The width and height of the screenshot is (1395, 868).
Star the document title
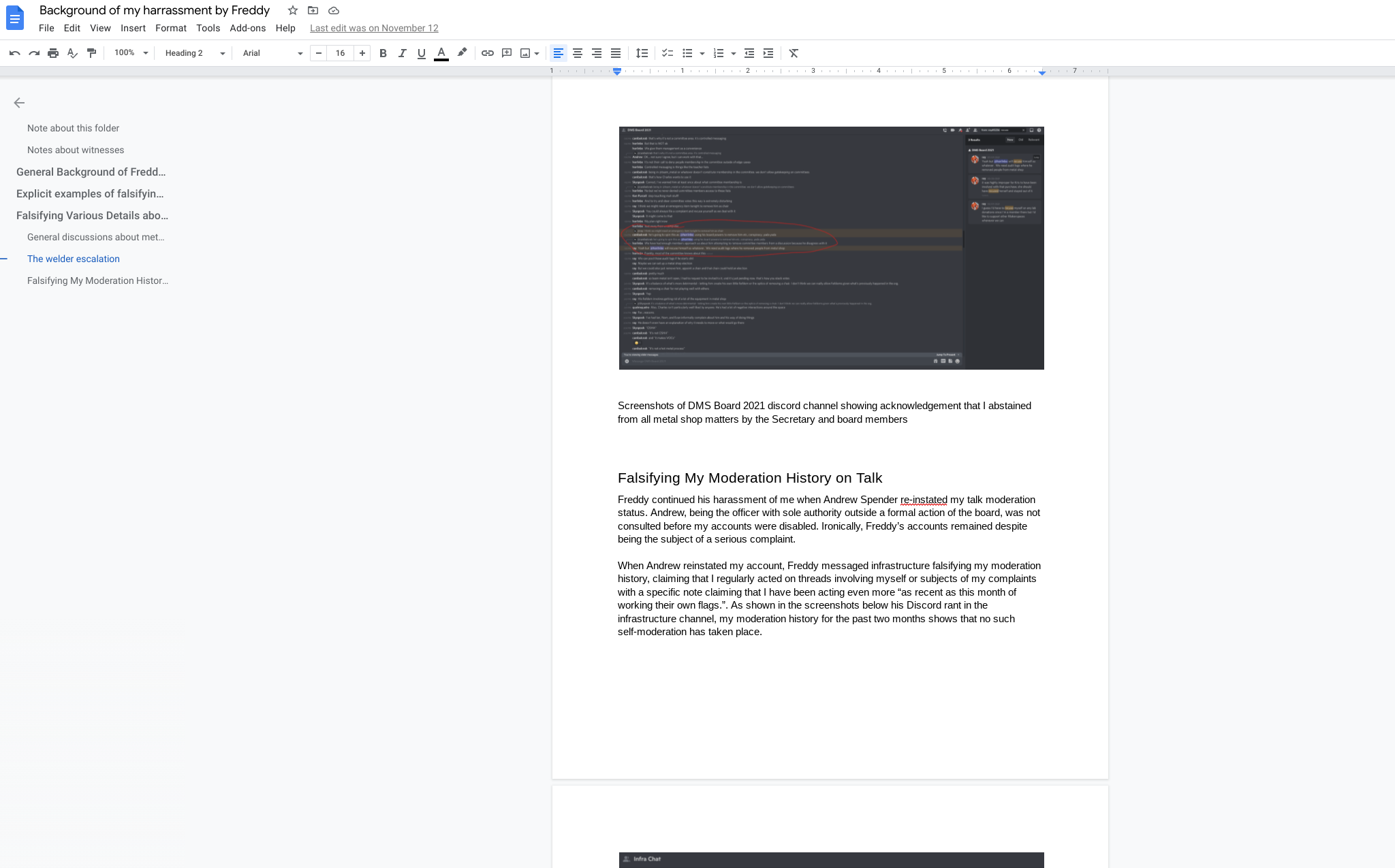click(x=293, y=10)
